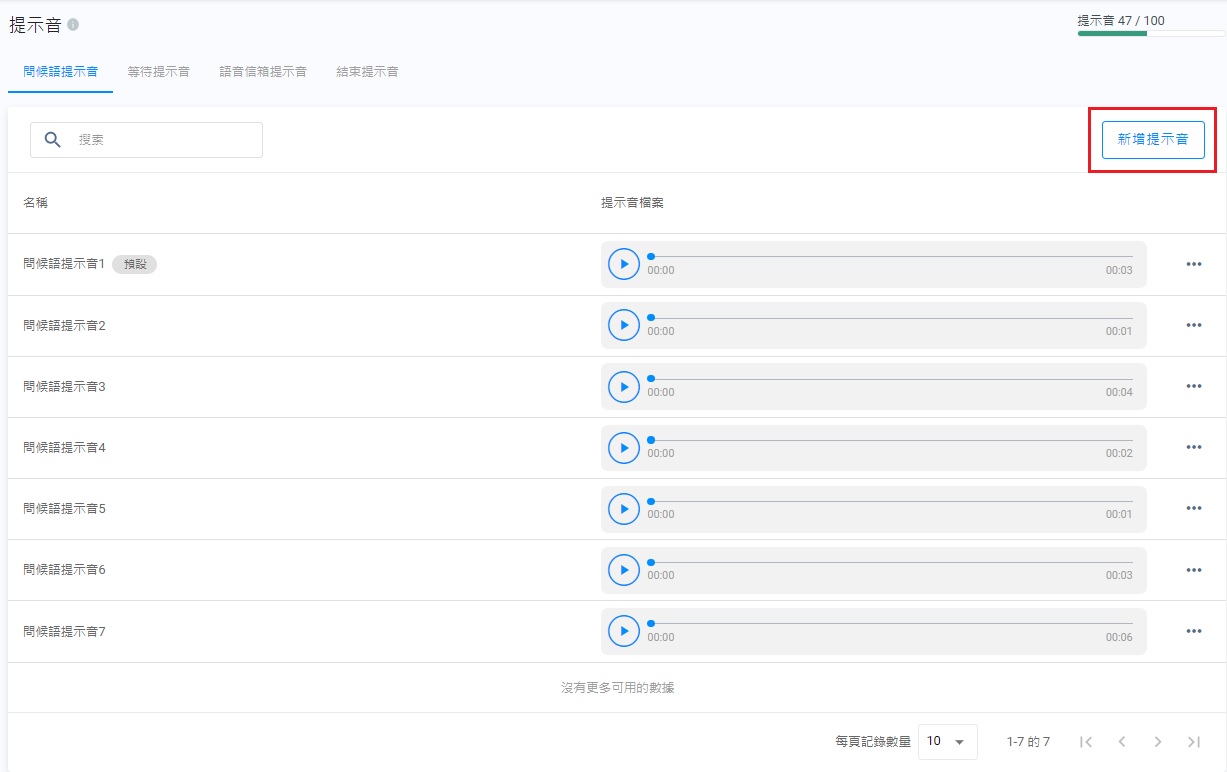
Task: Play the 問候語提示音5 audio
Action: pos(623,508)
